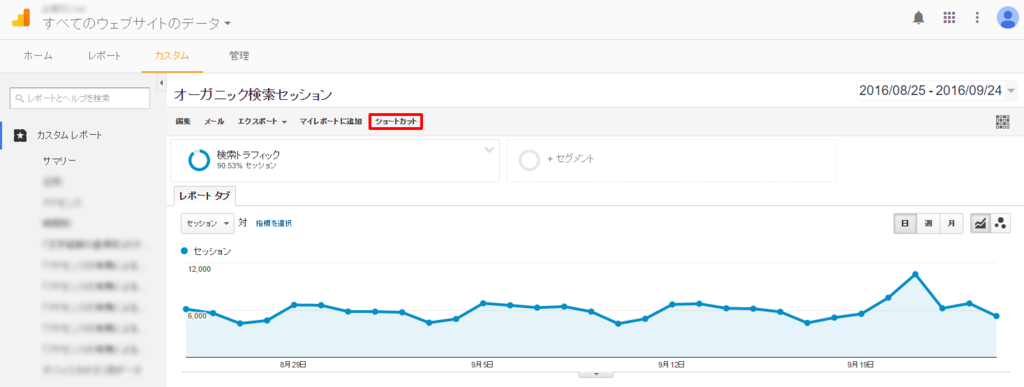The width and height of the screenshot is (1024, 387).
Task: Click the search magnifier icon
Action: (x=20, y=99)
